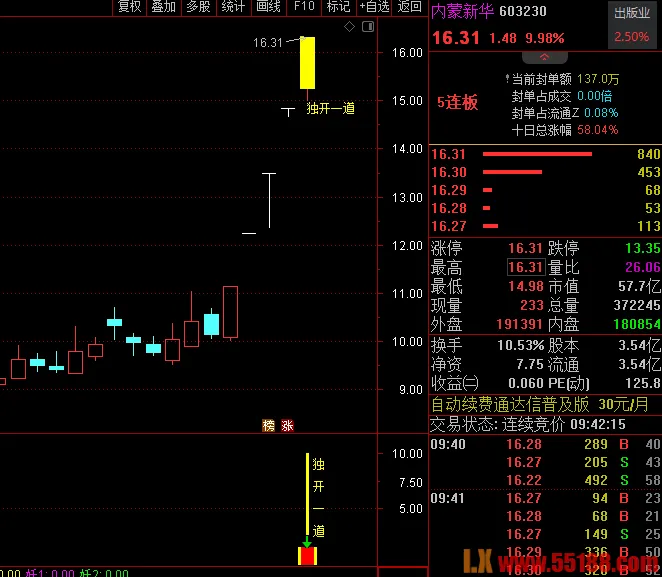Viewport: 662px width, 577px height.
Task: Open the 出版业 sector badge
Action: tap(632, 24)
